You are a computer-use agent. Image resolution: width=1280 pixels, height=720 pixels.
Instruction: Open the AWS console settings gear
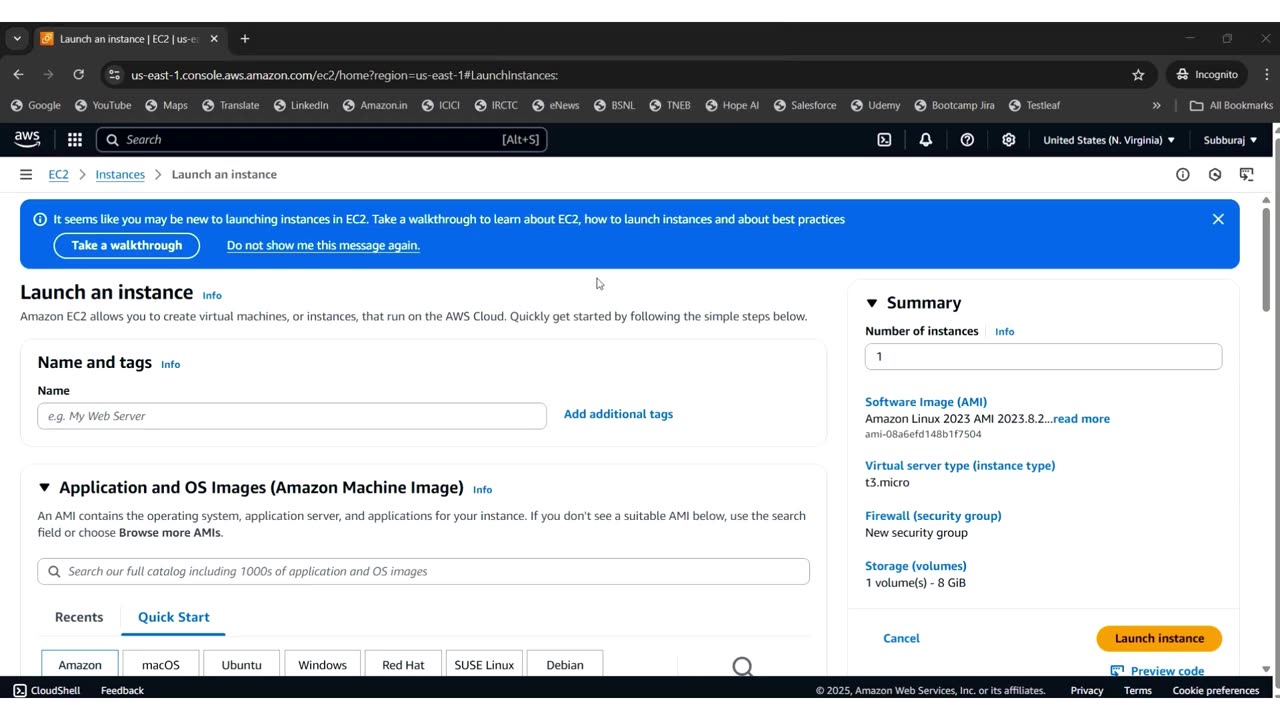1009,140
